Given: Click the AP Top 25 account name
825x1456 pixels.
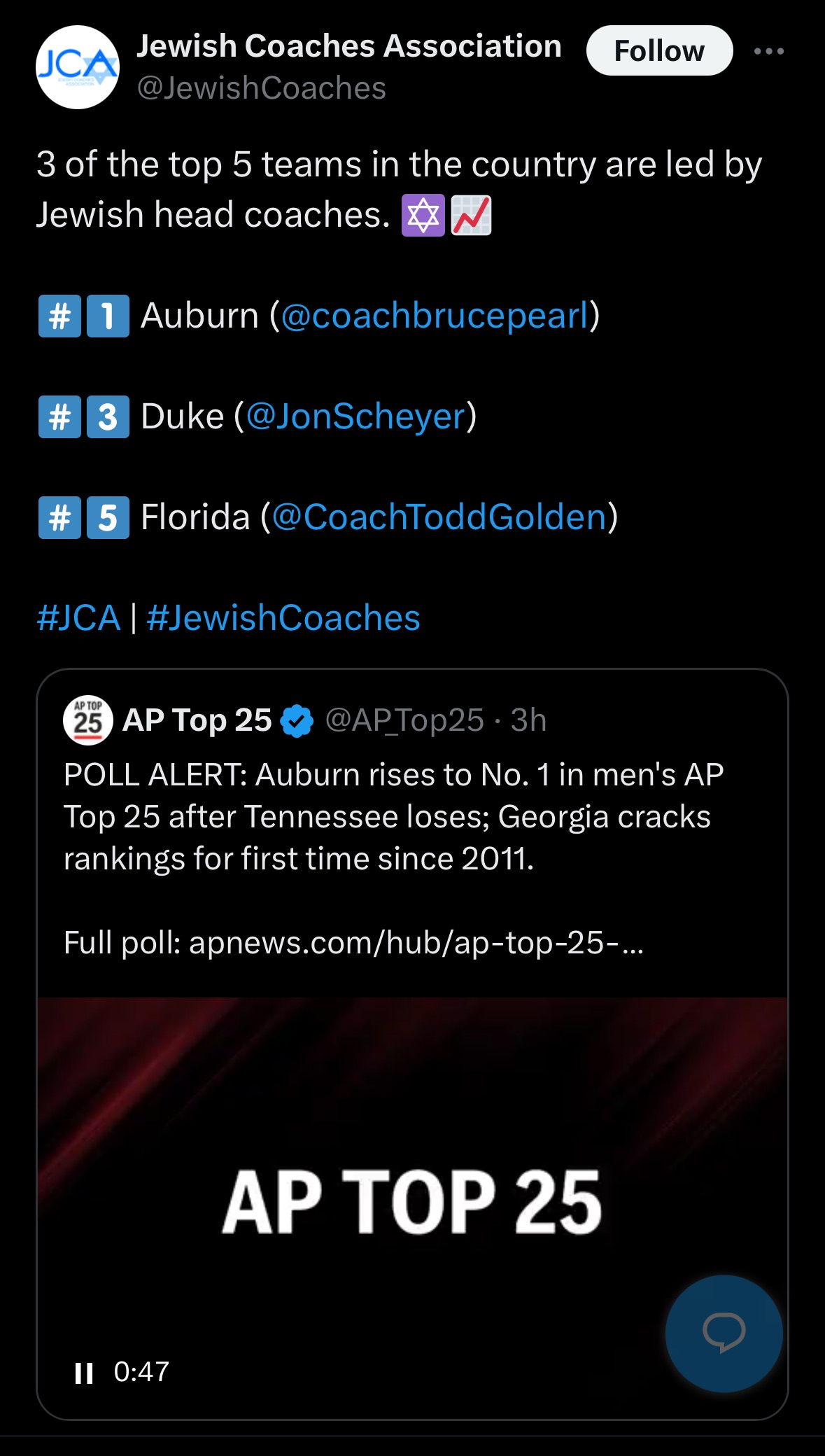Looking at the screenshot, I should (197, 720).
